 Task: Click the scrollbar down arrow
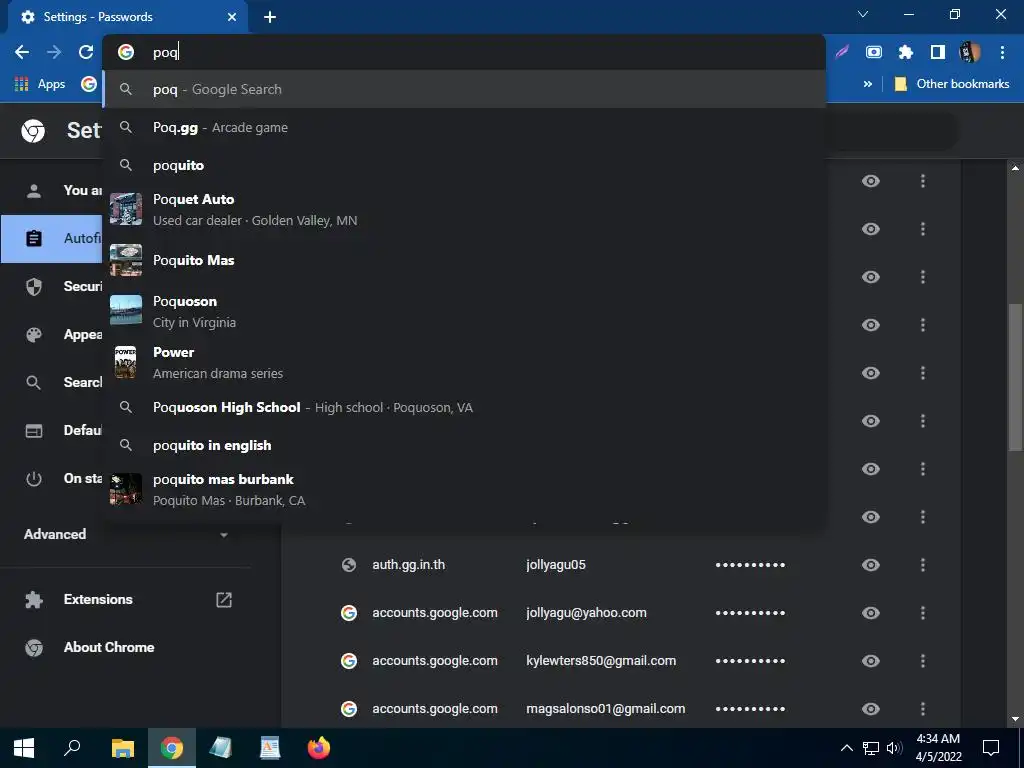[1015, 719]
